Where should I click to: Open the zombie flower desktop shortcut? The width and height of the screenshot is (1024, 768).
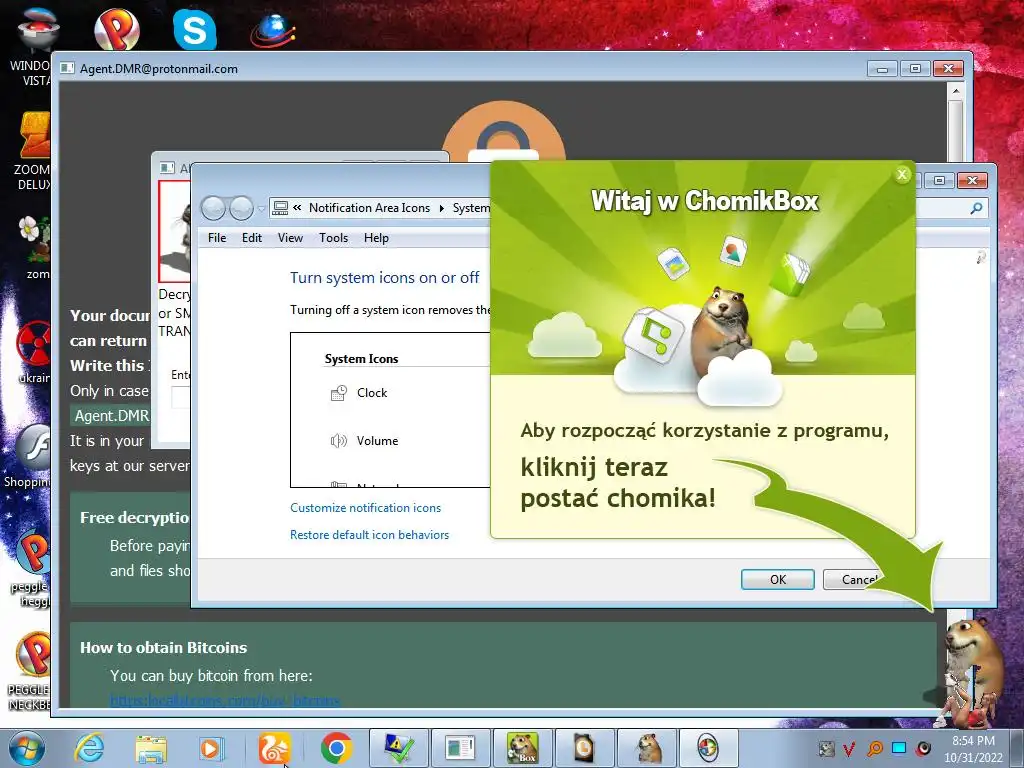34,248
